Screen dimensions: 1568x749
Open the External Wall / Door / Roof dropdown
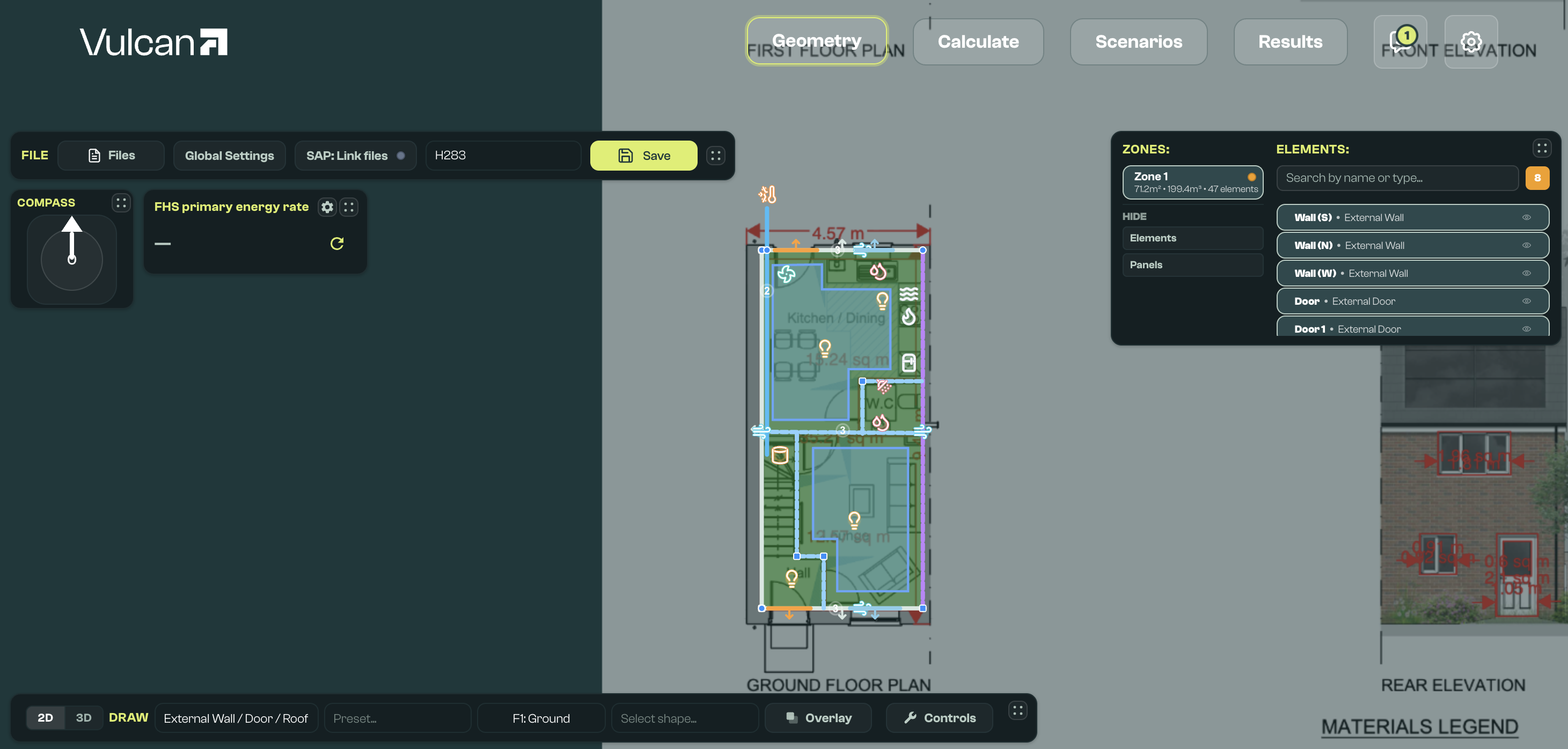point(236,718)
